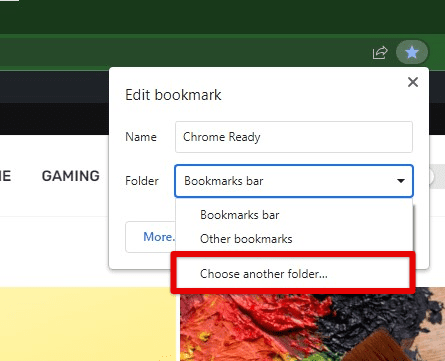The image size is (445, 361).
Task: Click the blue bookmark star icon
Action: pyautogui.click(x=412, y=52)
